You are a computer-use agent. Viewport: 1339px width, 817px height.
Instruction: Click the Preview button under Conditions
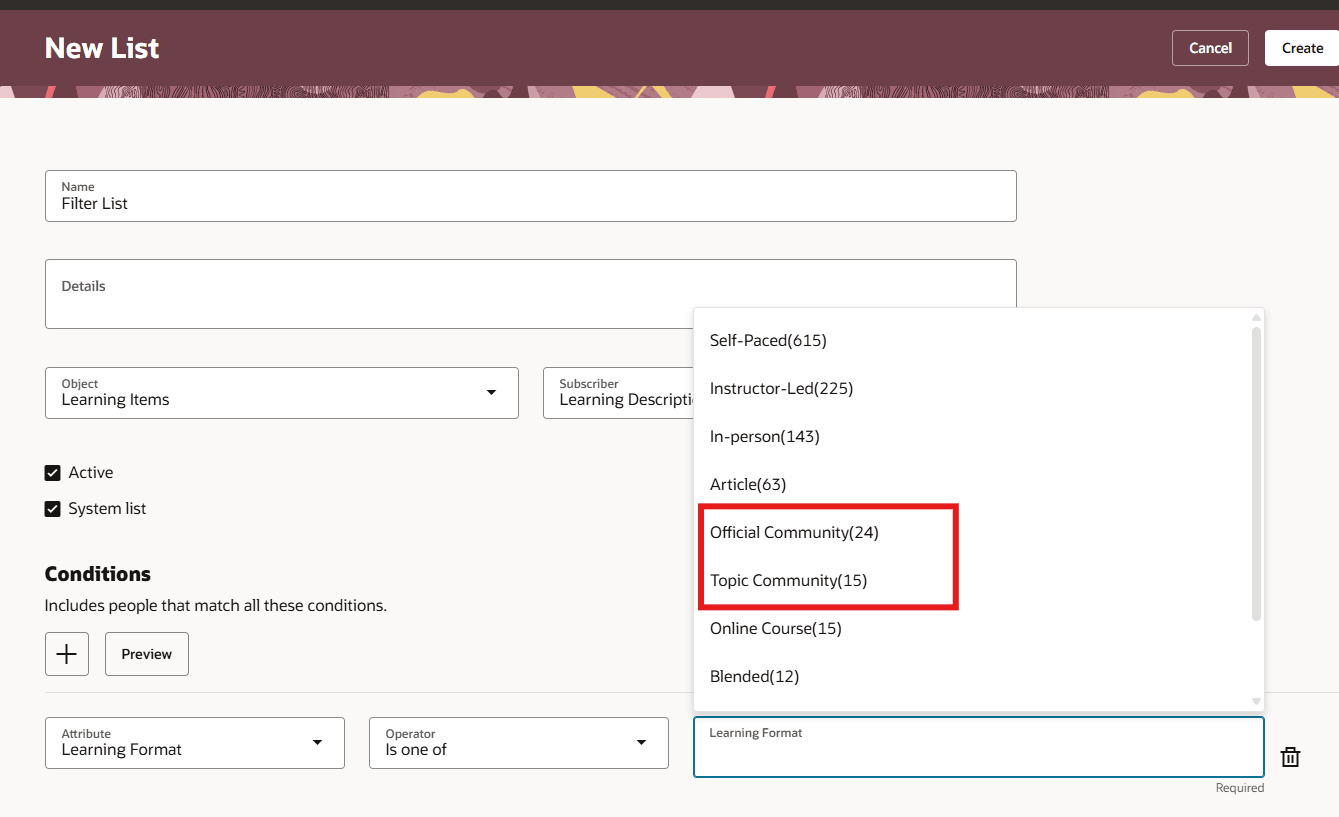tap(146, 653)
